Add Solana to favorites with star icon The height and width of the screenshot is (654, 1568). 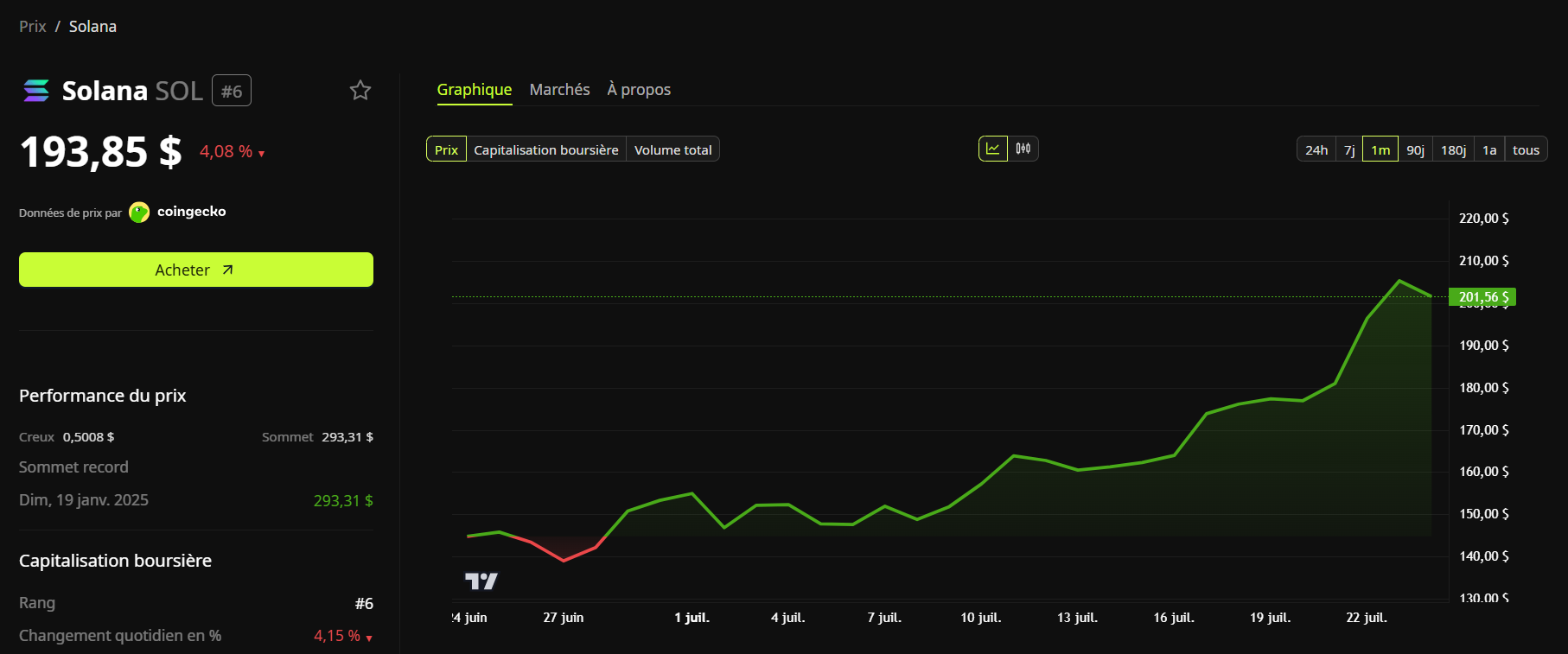coord(360,91)
